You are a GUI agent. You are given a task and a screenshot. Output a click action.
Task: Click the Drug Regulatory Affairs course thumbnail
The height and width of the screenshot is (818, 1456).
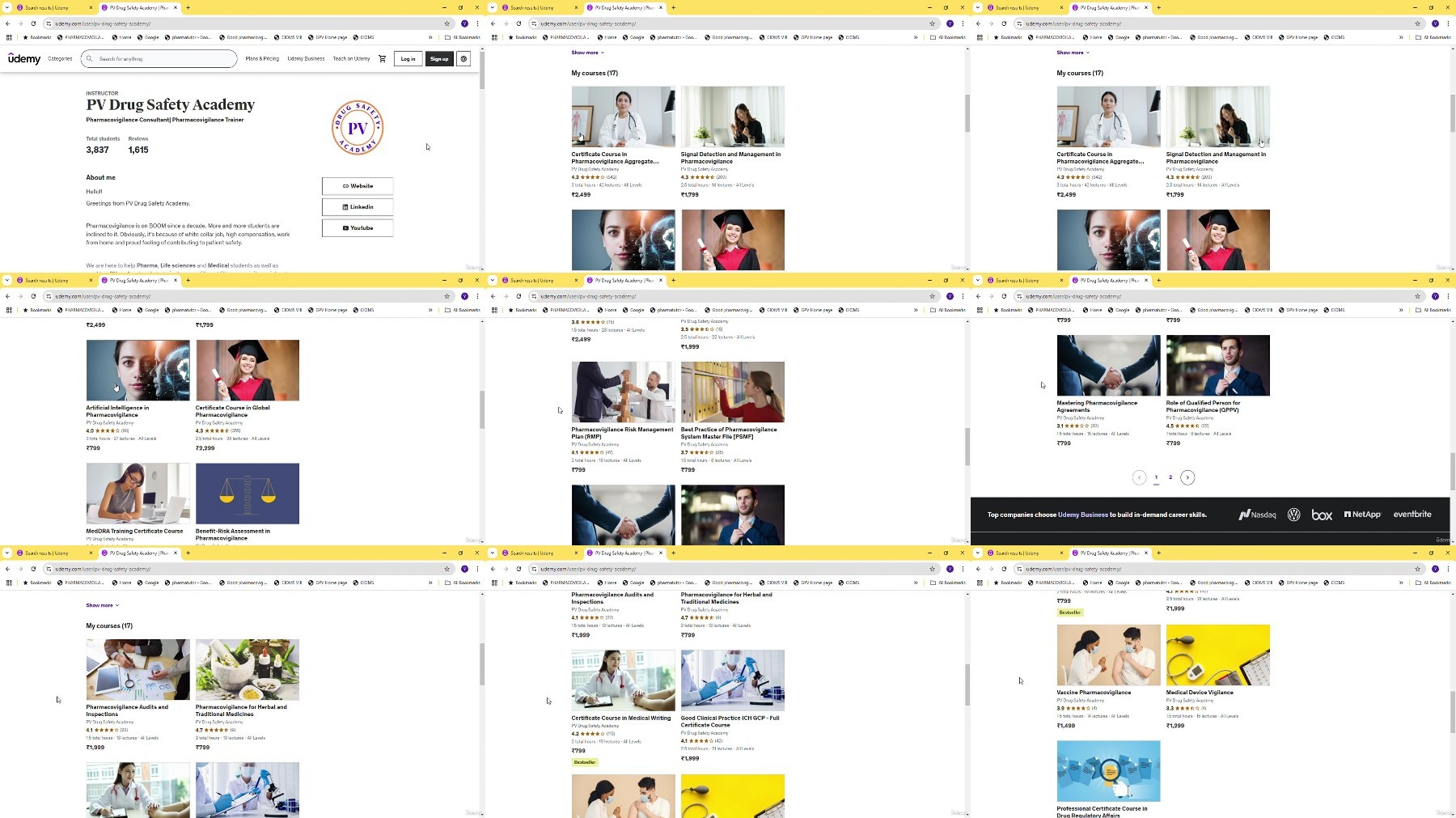1108,771
